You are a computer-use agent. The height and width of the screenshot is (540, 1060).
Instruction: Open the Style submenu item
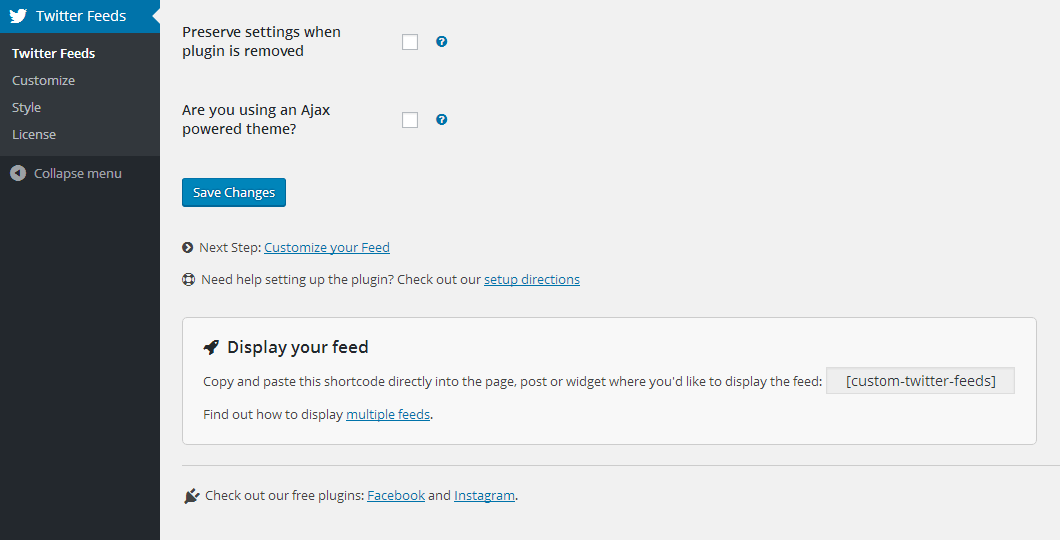26,107
